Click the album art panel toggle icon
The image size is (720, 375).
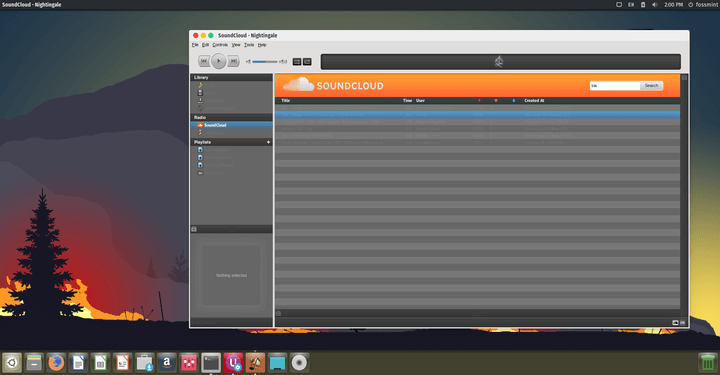194,229
